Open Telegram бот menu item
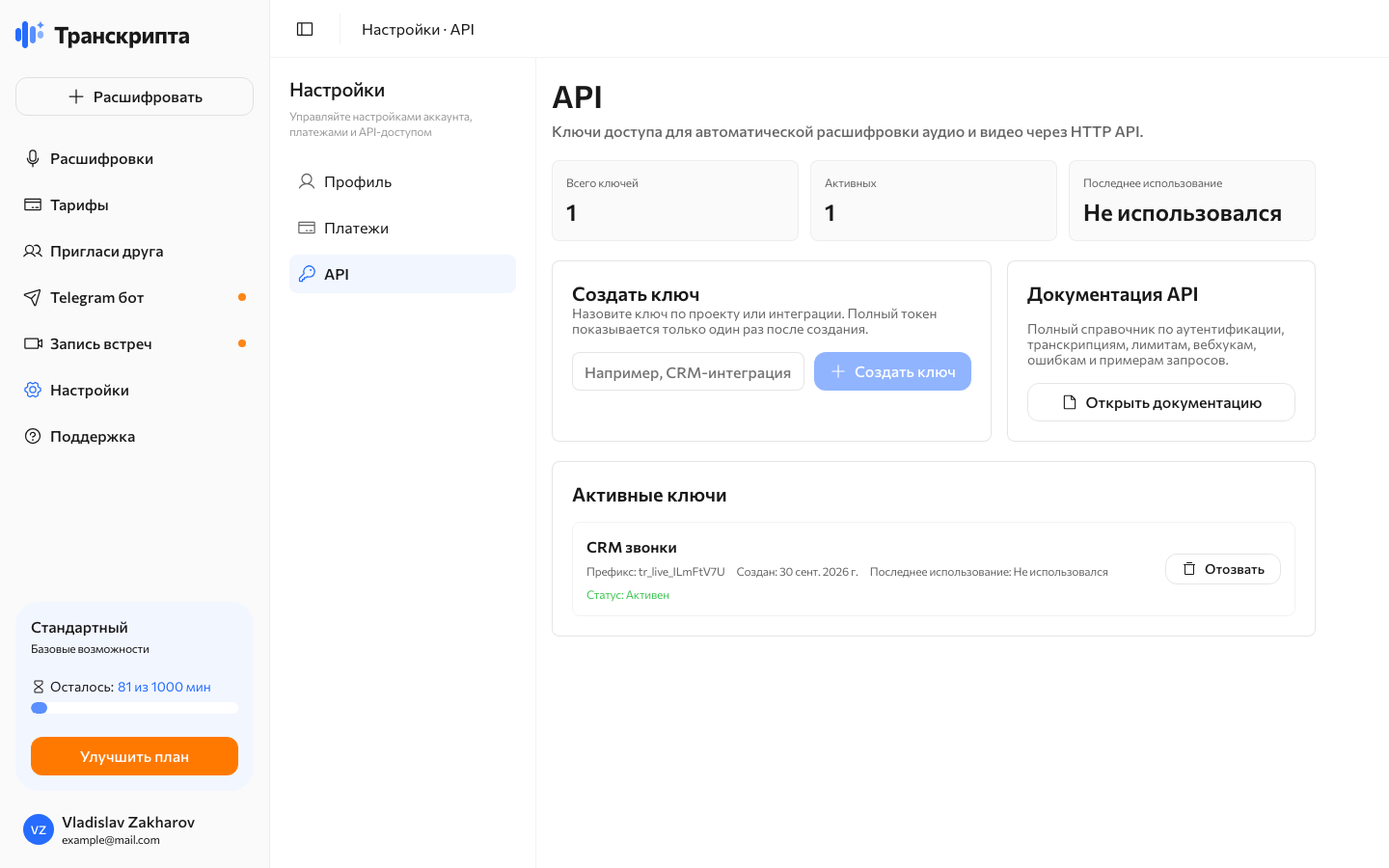This screenshot has height=868, width=1389. [134, 297]
